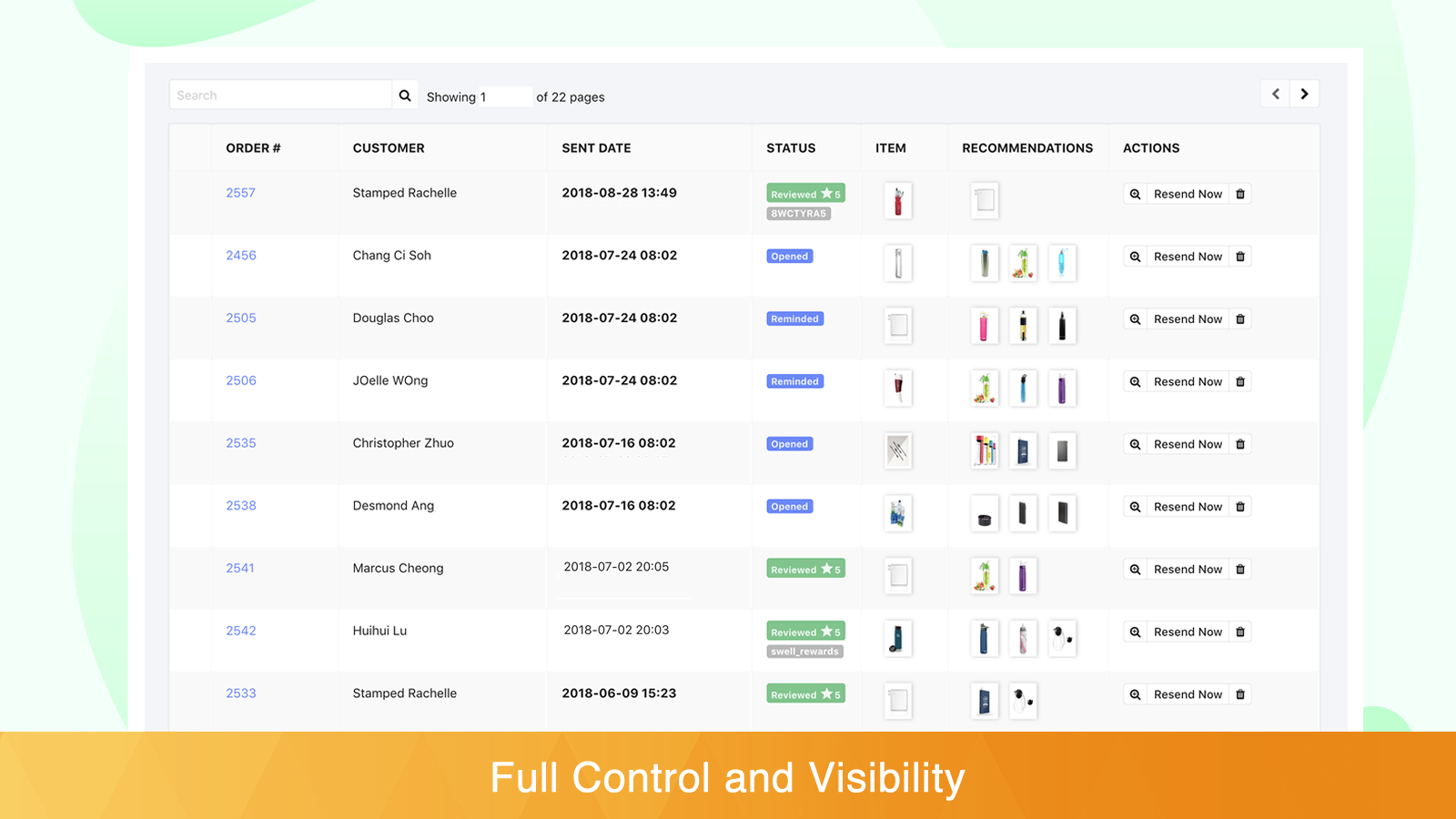
Task: Click Resend Now for order 2557
Action: click(x=1188, y=194)
